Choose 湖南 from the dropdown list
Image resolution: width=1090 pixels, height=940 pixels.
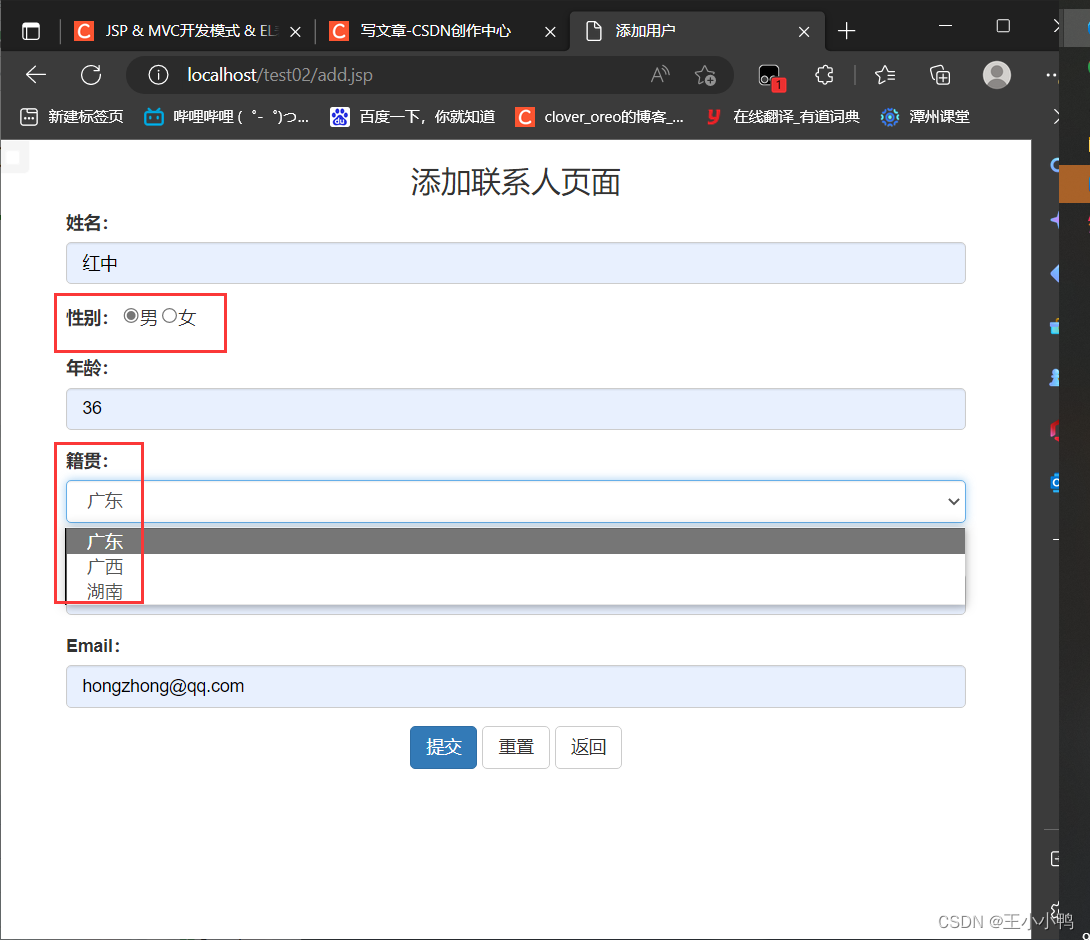(515, 592)
